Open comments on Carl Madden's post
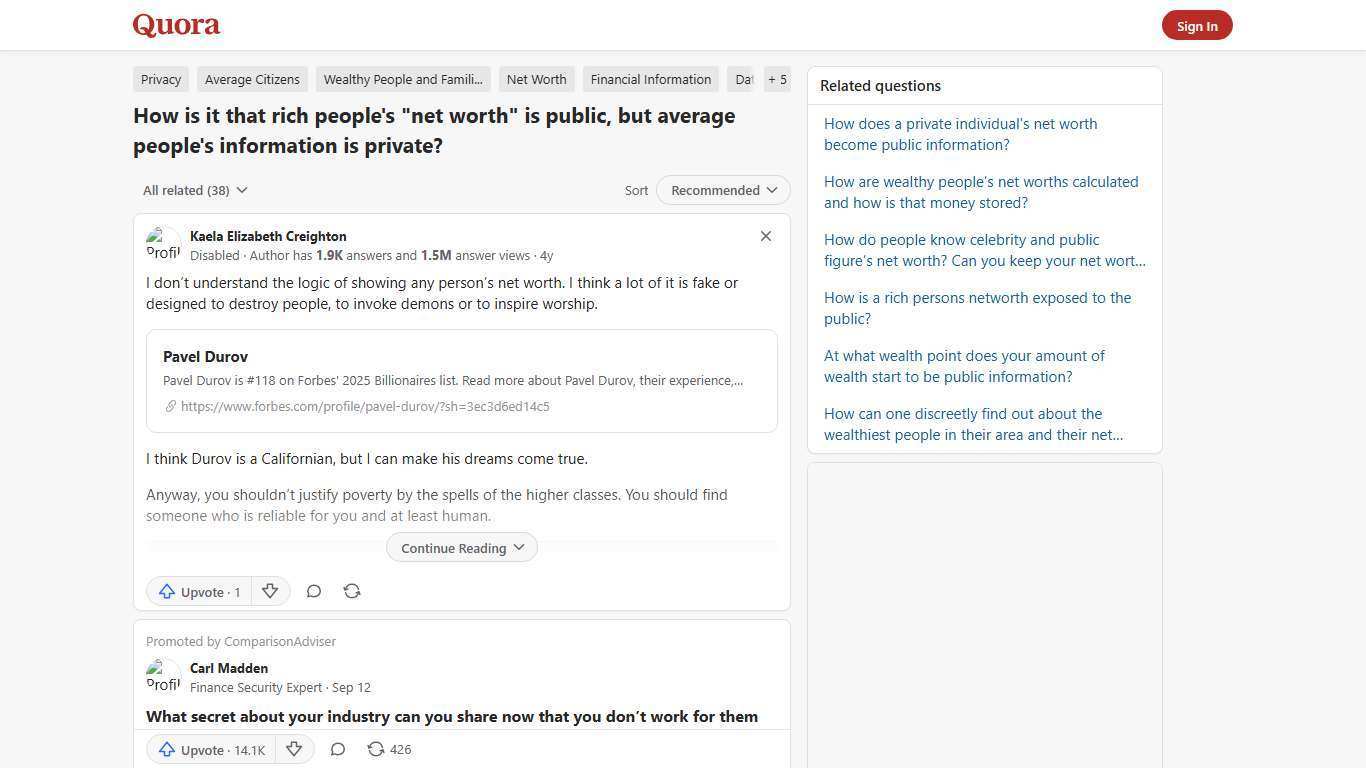 (337, 749)
